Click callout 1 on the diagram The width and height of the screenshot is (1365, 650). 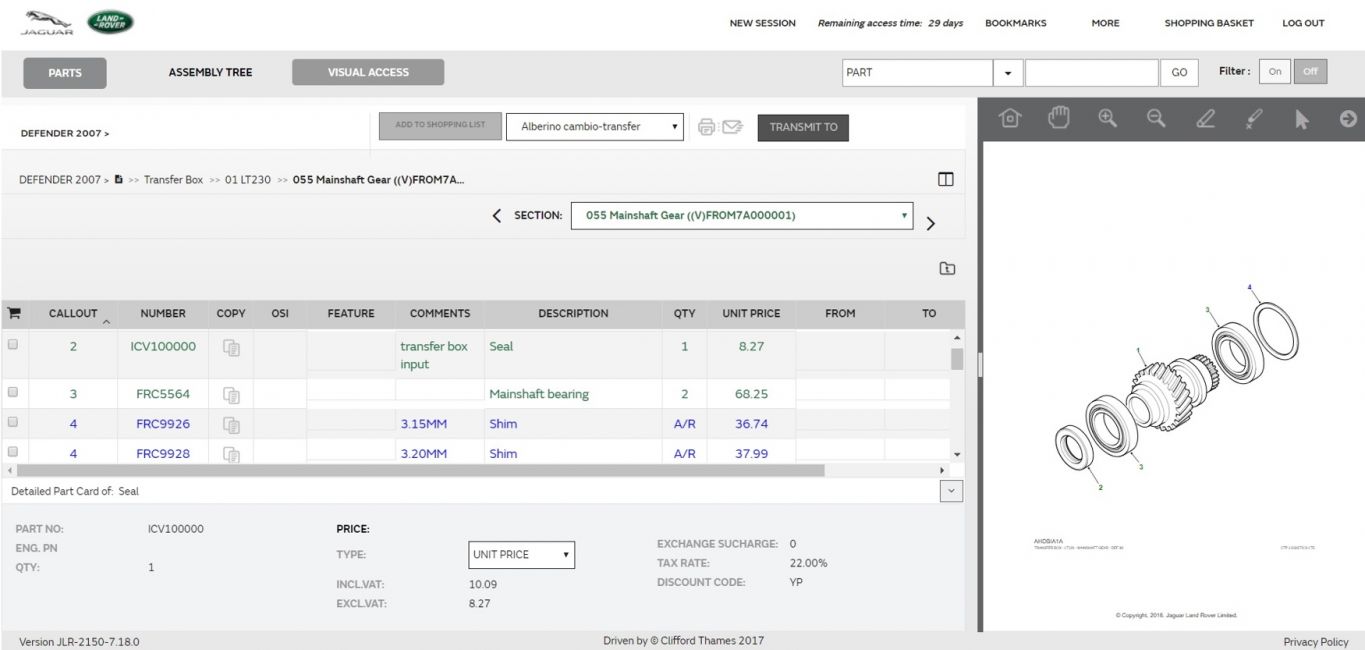1138,351
